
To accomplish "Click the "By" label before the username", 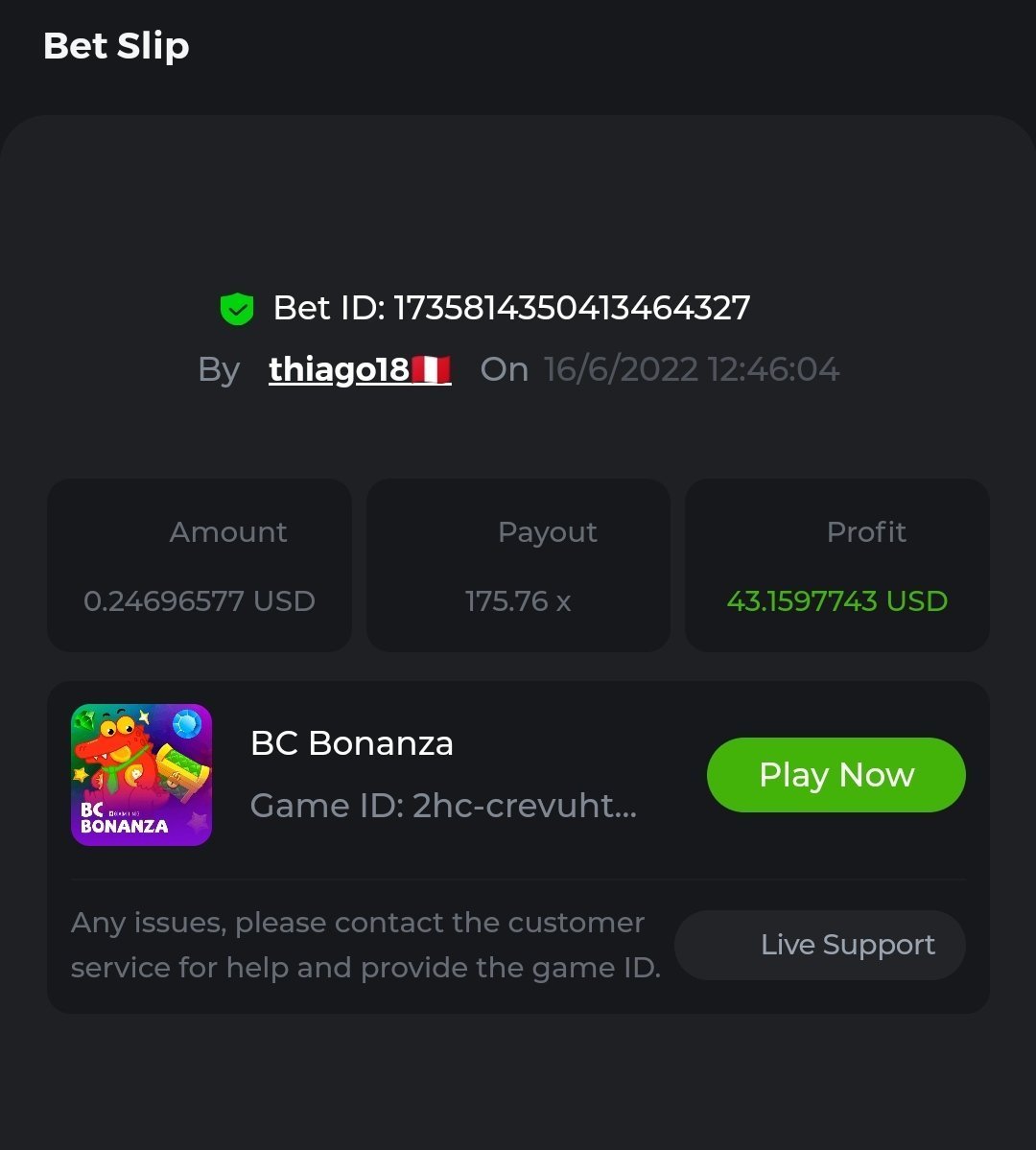I will coord(219,369).
